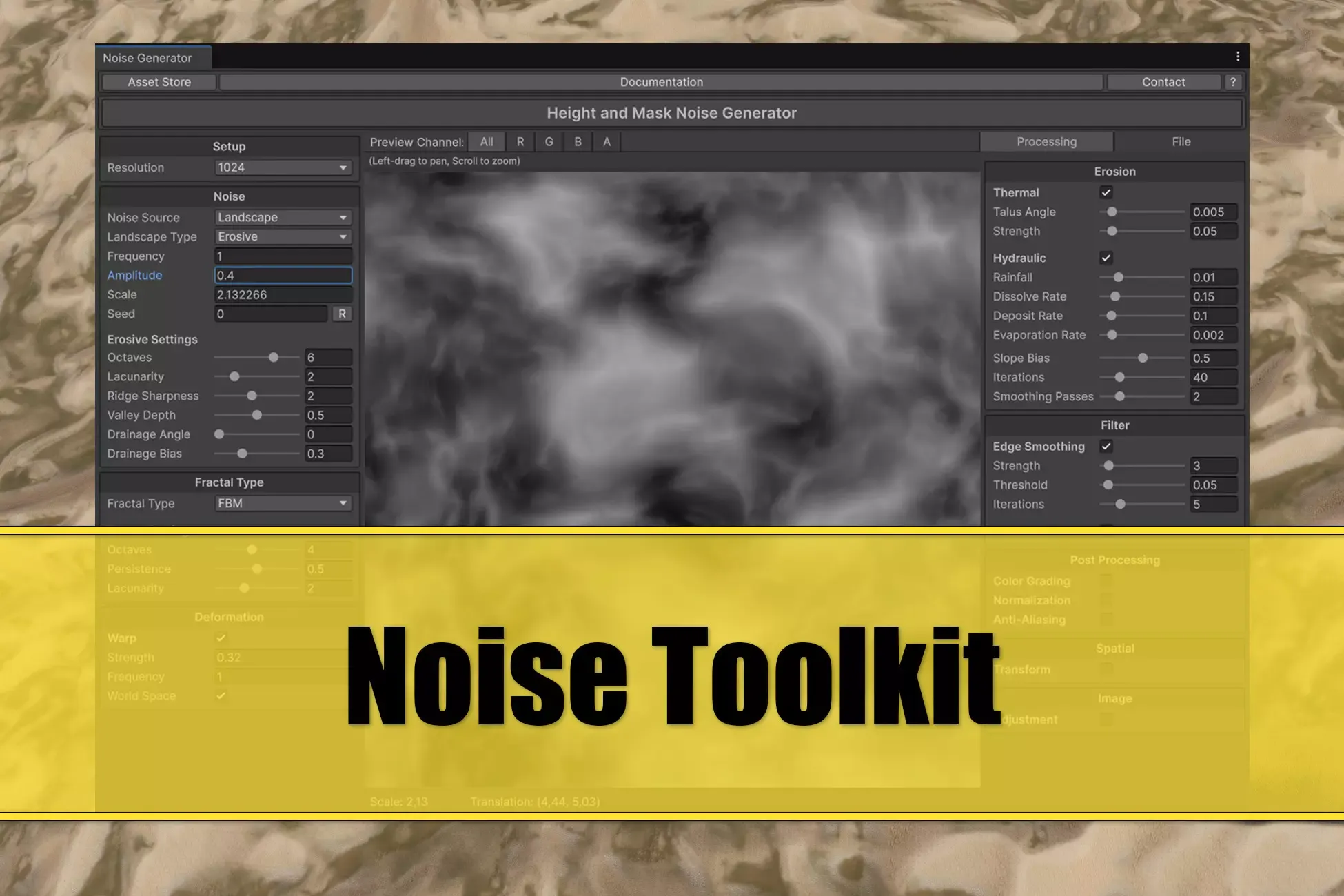Open the window kebab menu icon

pos(1237,57)
